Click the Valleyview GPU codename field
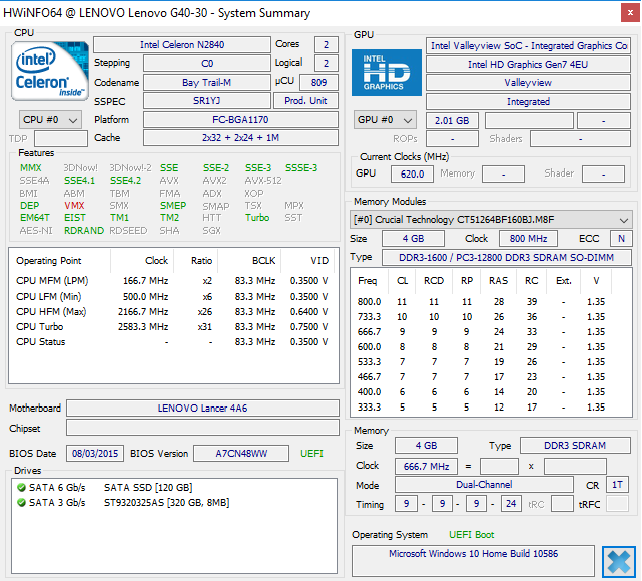 click(x=528, y=83)
